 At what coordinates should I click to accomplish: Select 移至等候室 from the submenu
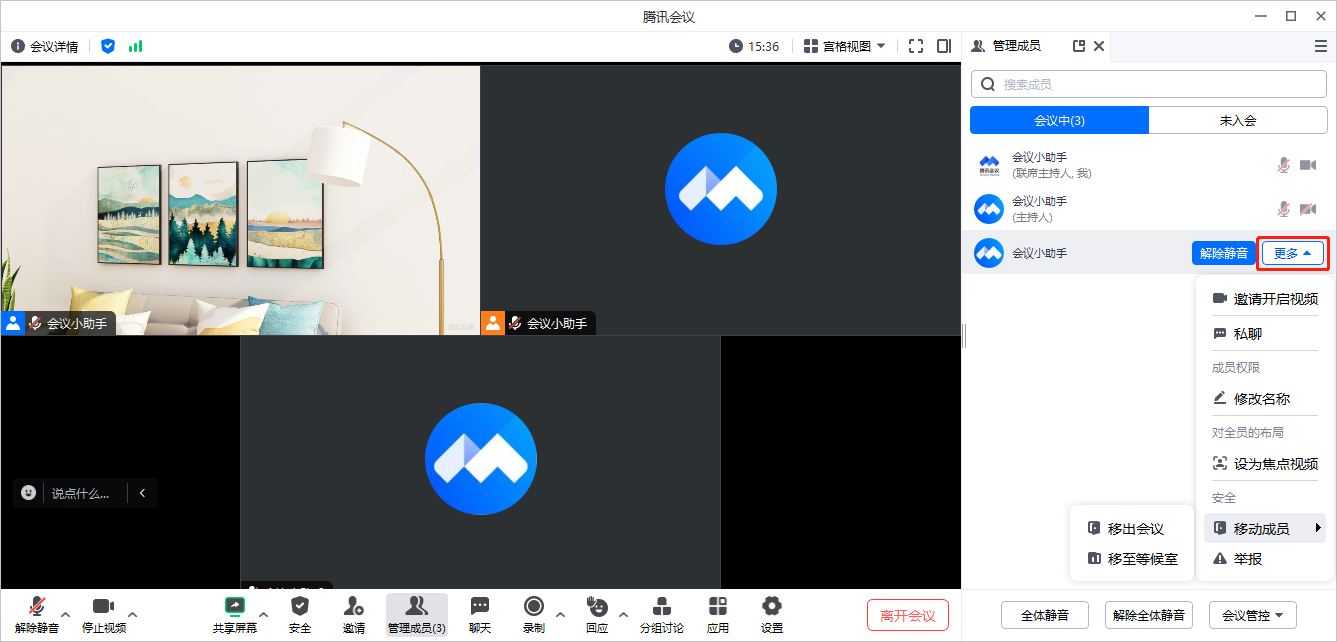pyautogui.click(x=1131, y=559)
